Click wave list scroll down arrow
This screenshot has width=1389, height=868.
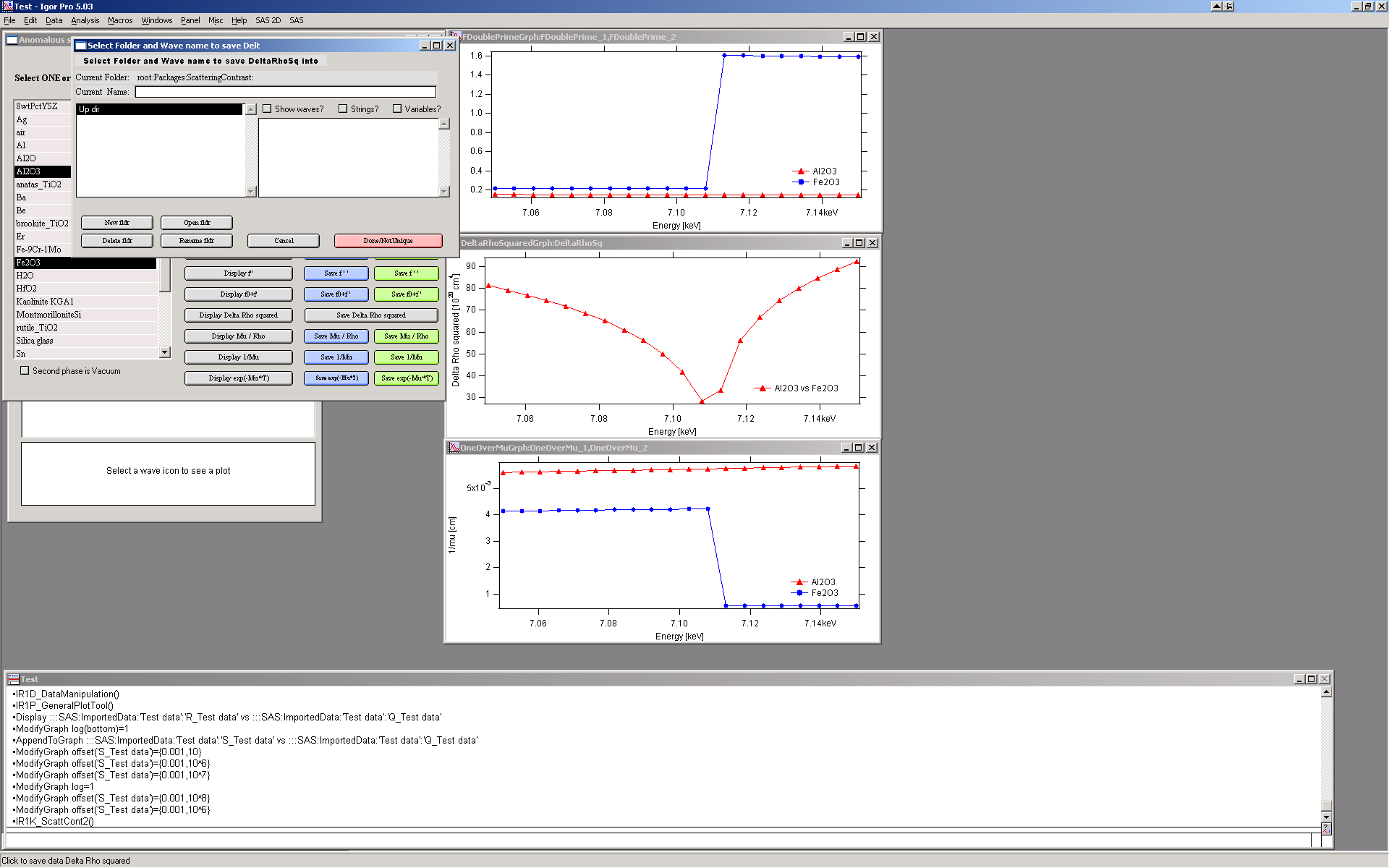click(444, 192)
